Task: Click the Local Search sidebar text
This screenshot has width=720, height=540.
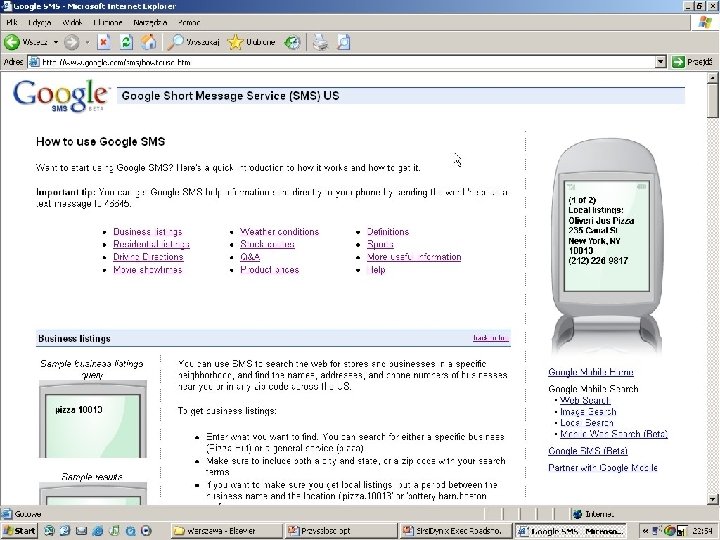Action: pyautogui.click(x=586, y=423)
